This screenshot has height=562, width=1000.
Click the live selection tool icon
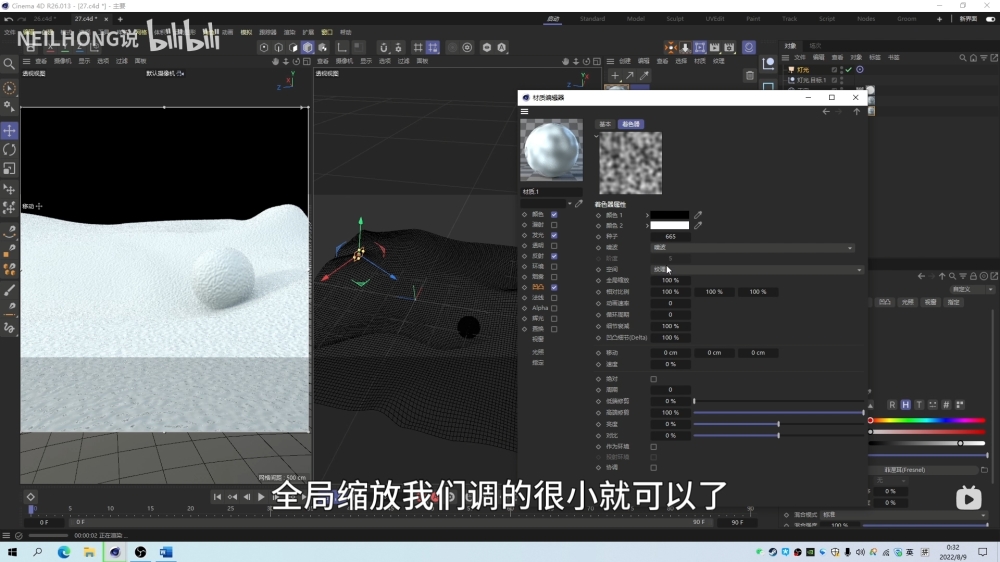(x=9, y=88)
